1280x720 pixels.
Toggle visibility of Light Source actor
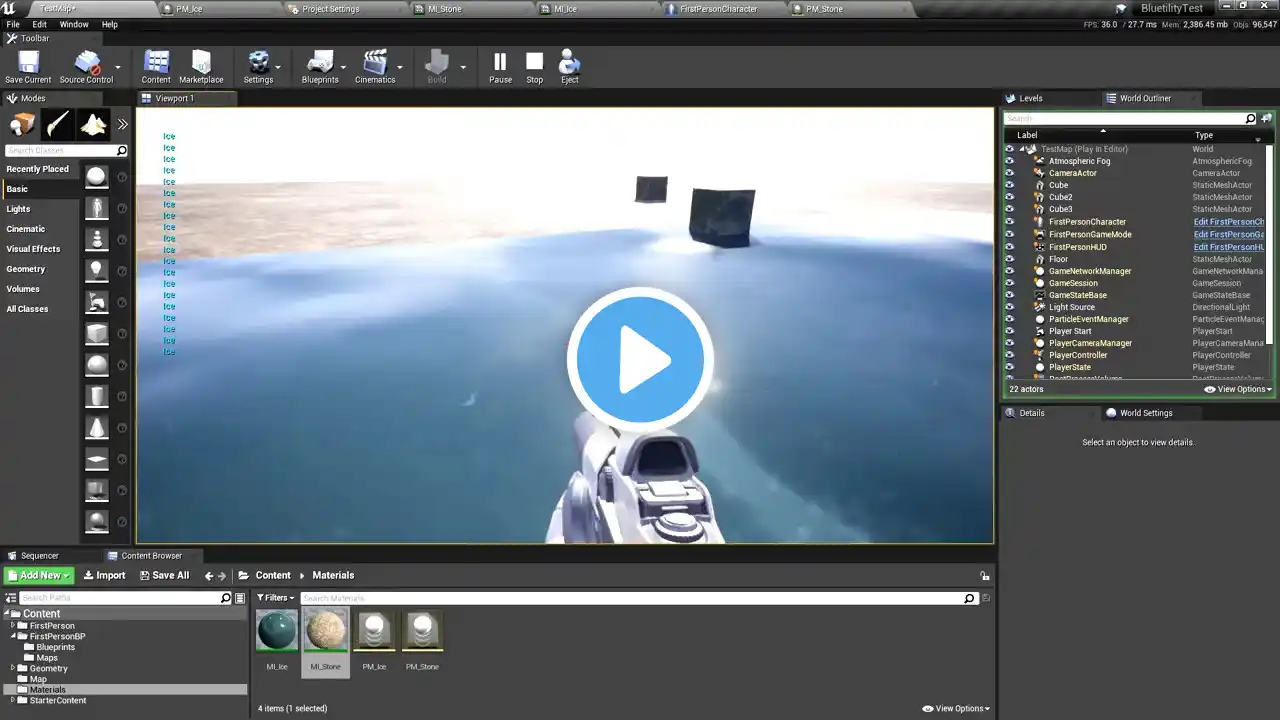1009,307
